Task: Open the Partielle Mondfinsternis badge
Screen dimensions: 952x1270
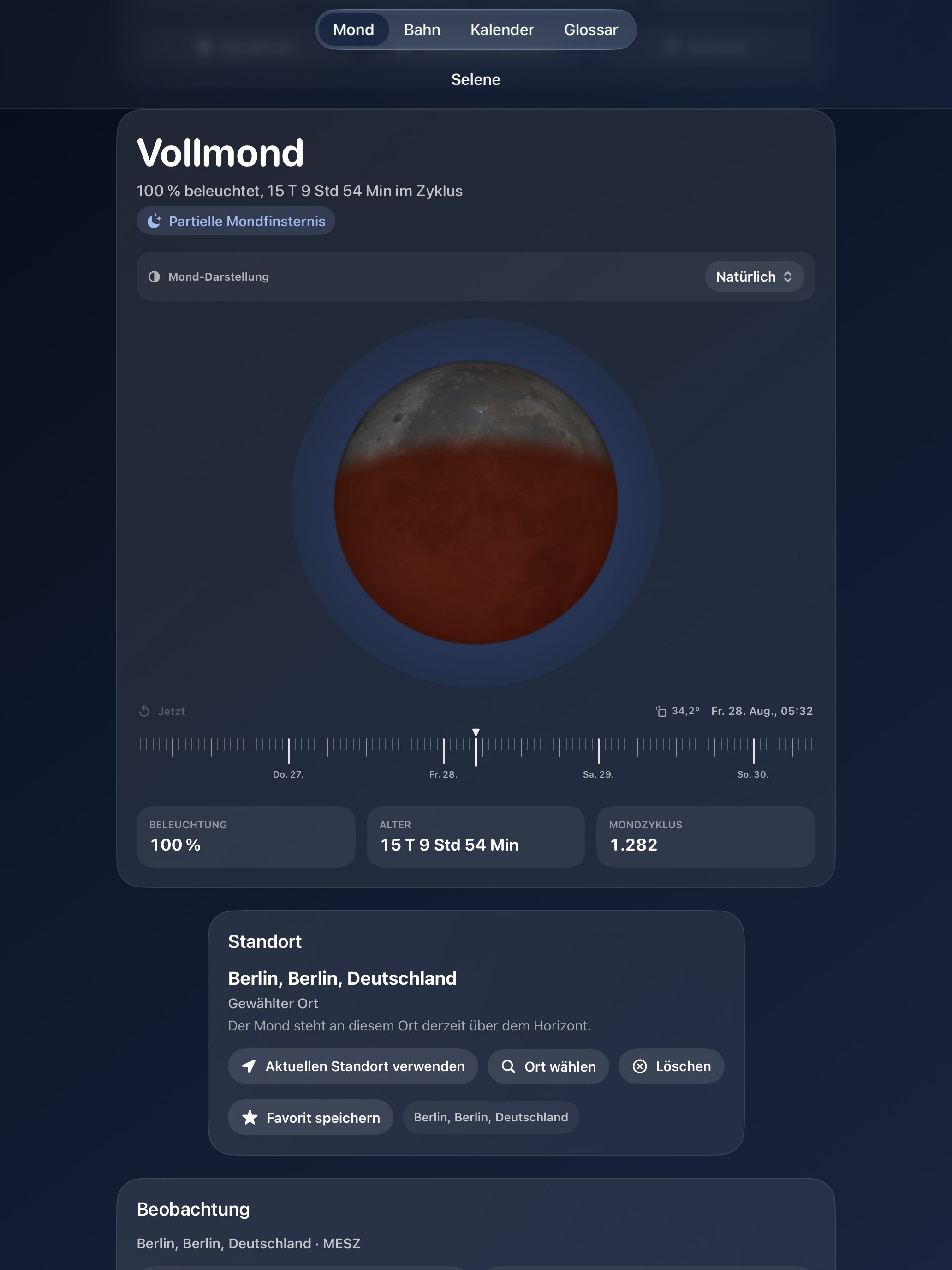Action: 236,221
